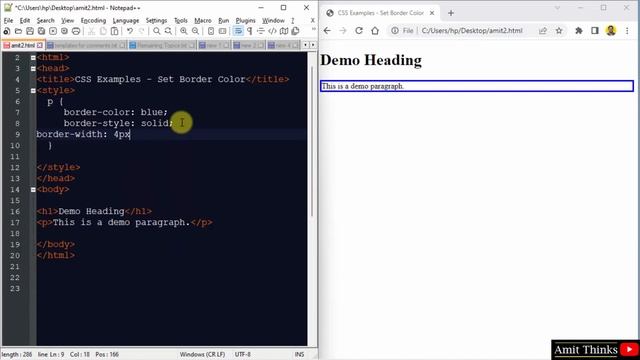Image resolution: width=640 pixels, height=360 pixels.
Task: Click the Replace icon in toolbar
Action: tap(168, 31)
